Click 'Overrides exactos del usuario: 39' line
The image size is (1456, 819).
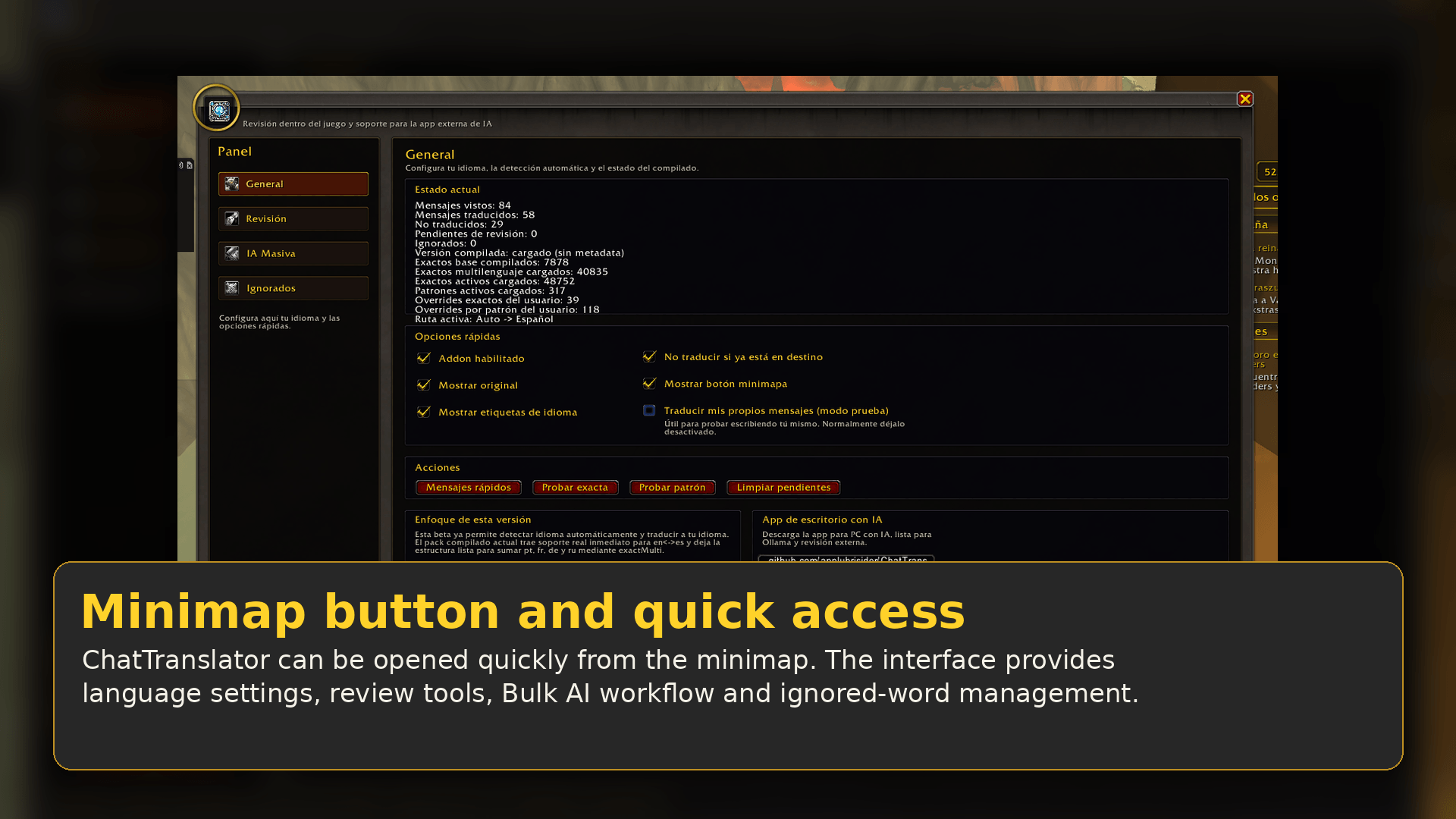pyautogui.click(x=497, y=300)
